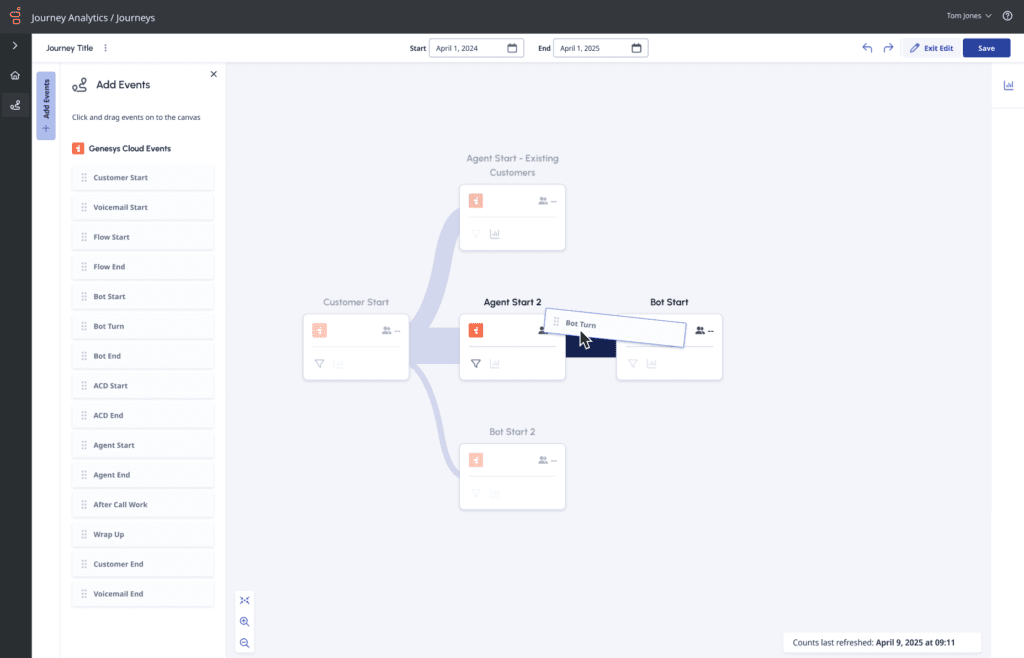Expand the collapsed left navigation panel
This screenshot has height=658, width=1024.
point(15,44)
